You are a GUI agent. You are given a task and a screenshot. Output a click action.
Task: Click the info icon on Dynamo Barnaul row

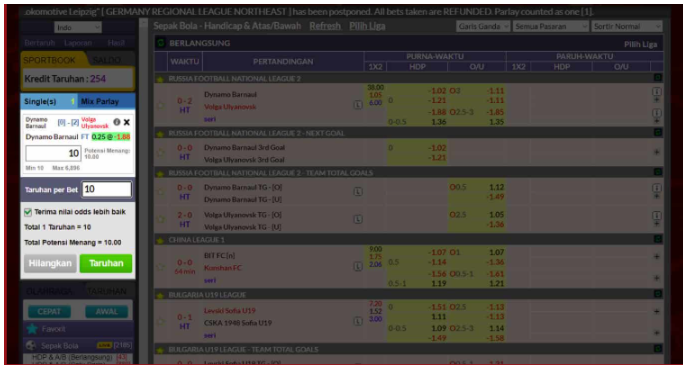[x=656, y=91]
